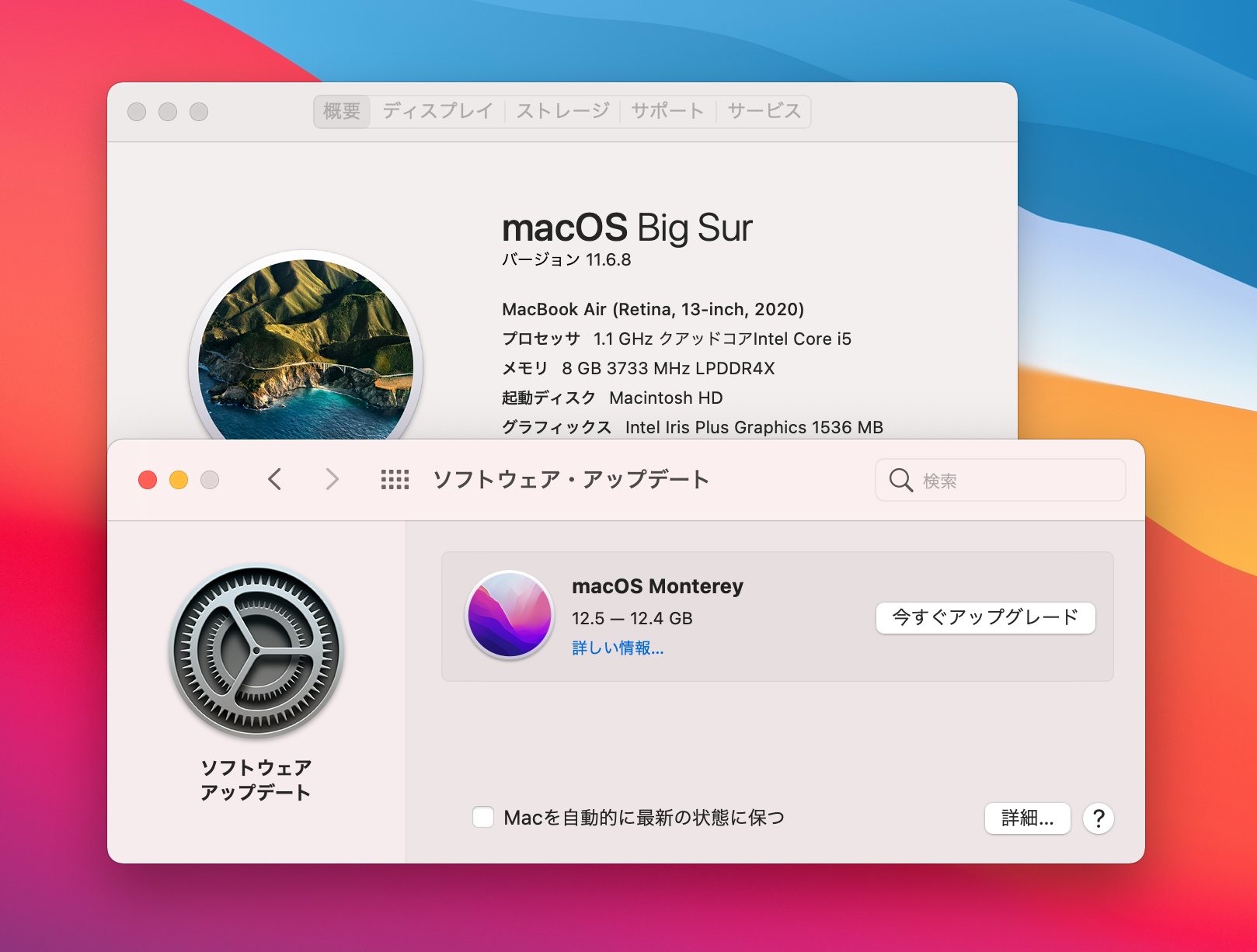The image size is (1257, 952).
Task: Click the プロセッサ label
Action: coord(541,339)
